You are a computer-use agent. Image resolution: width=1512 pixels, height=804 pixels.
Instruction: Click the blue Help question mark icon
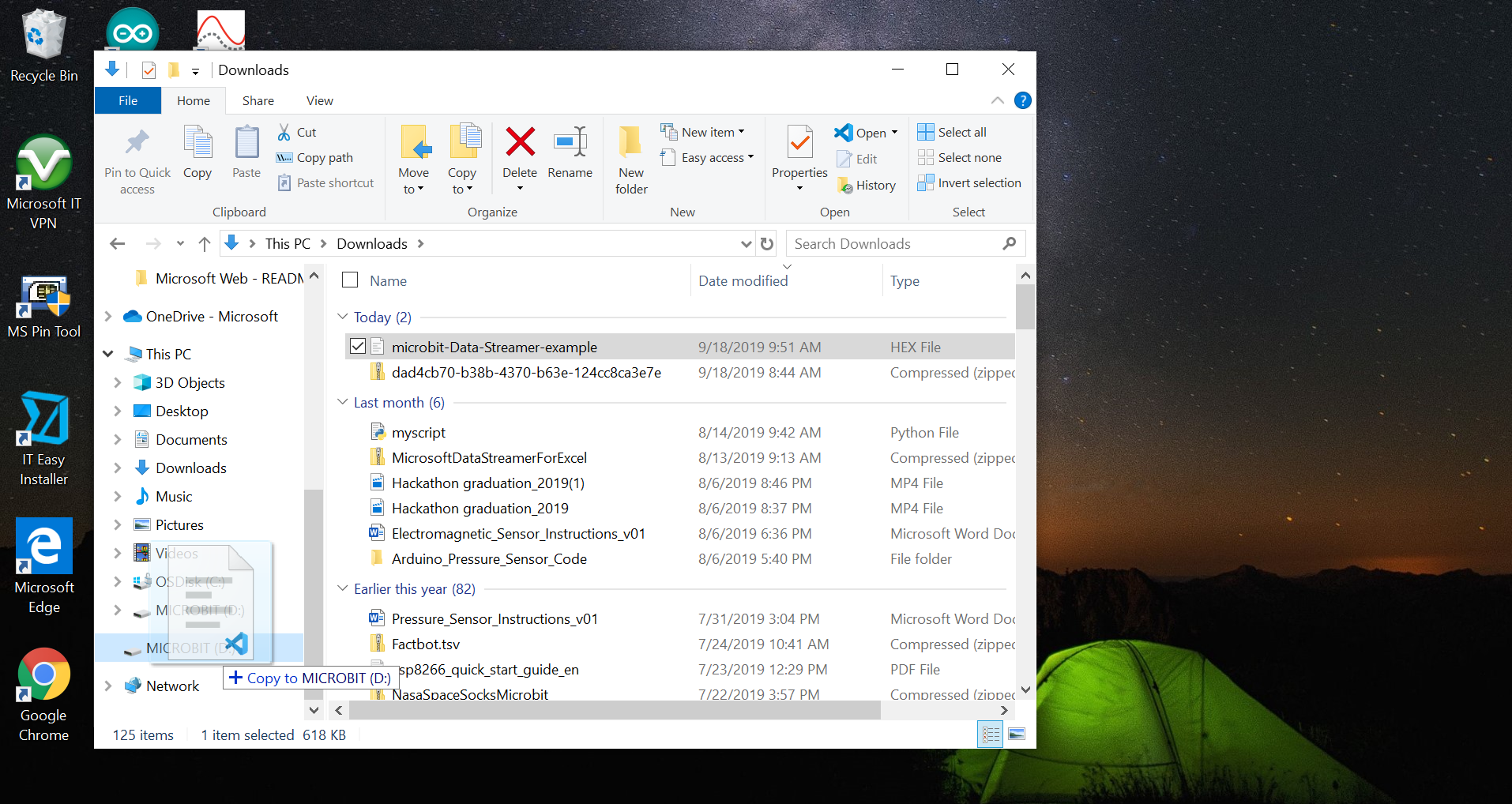point(1022,100)
